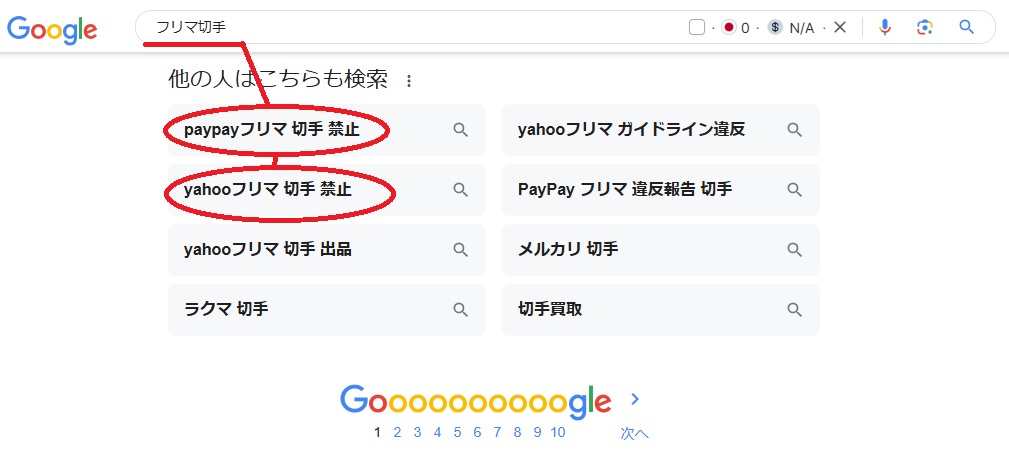Go to results page 4
This screenshot has width=1009, height=451.
437,432
